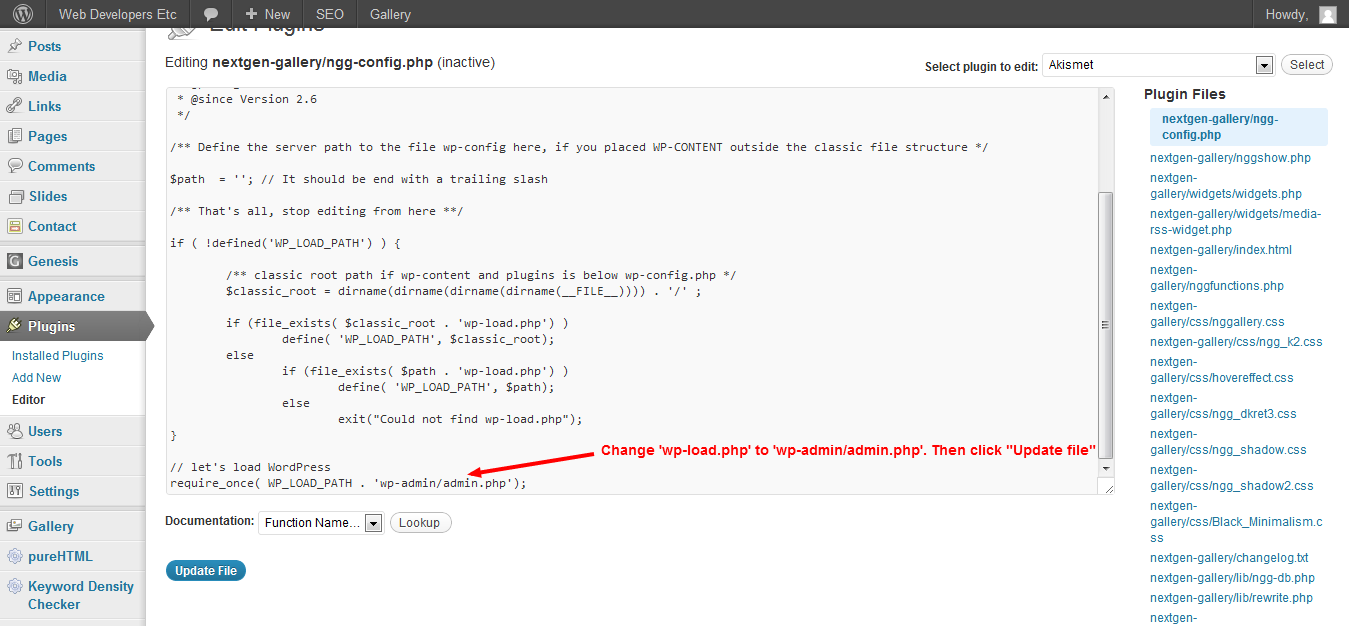Screen dimensions: 1349x626
Task: Open nextgen-gallery/widgets/media-rss-widget.php file
Action: coord(1236,221)
